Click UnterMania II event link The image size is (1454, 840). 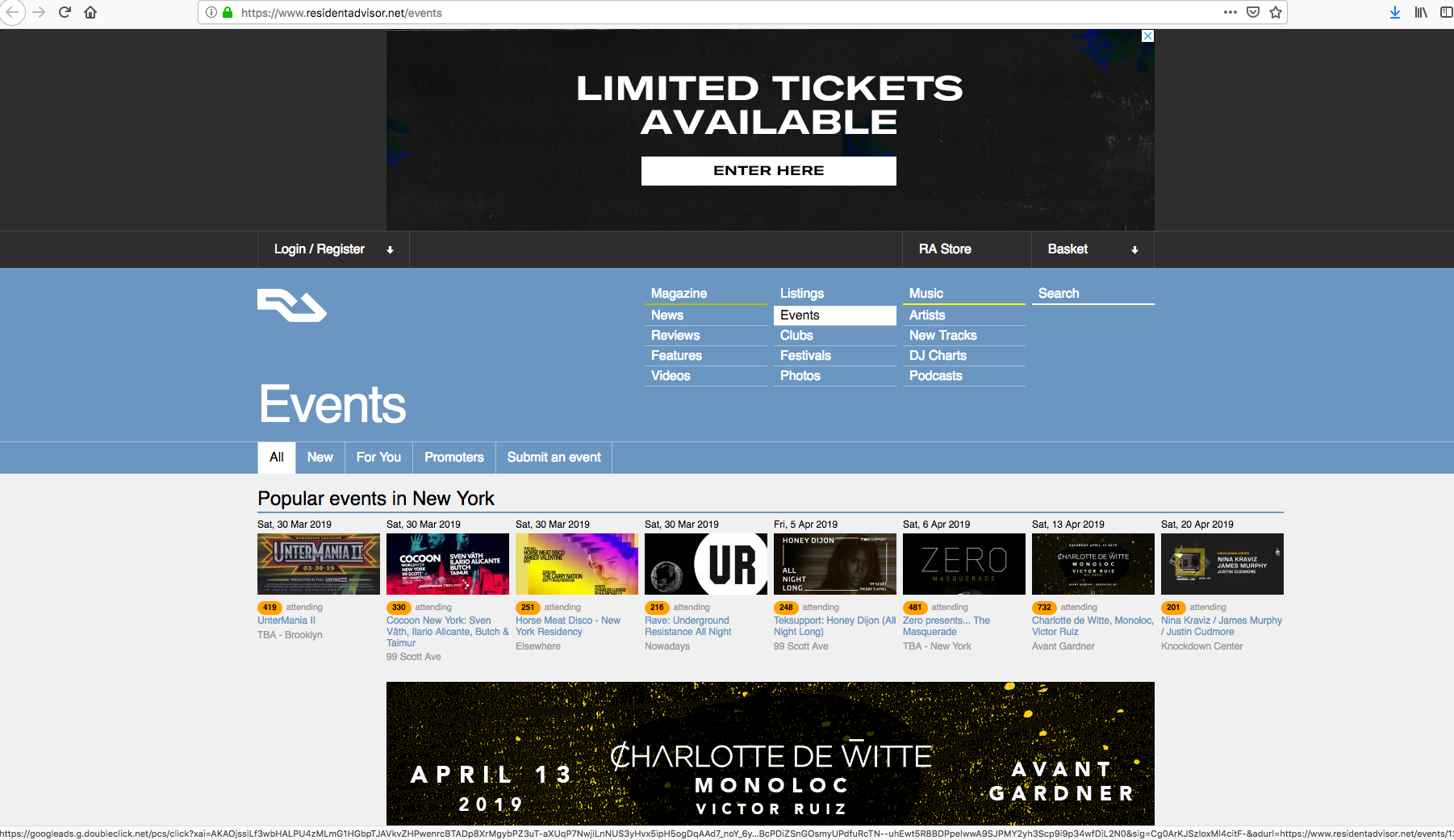(x=286, y=621)
